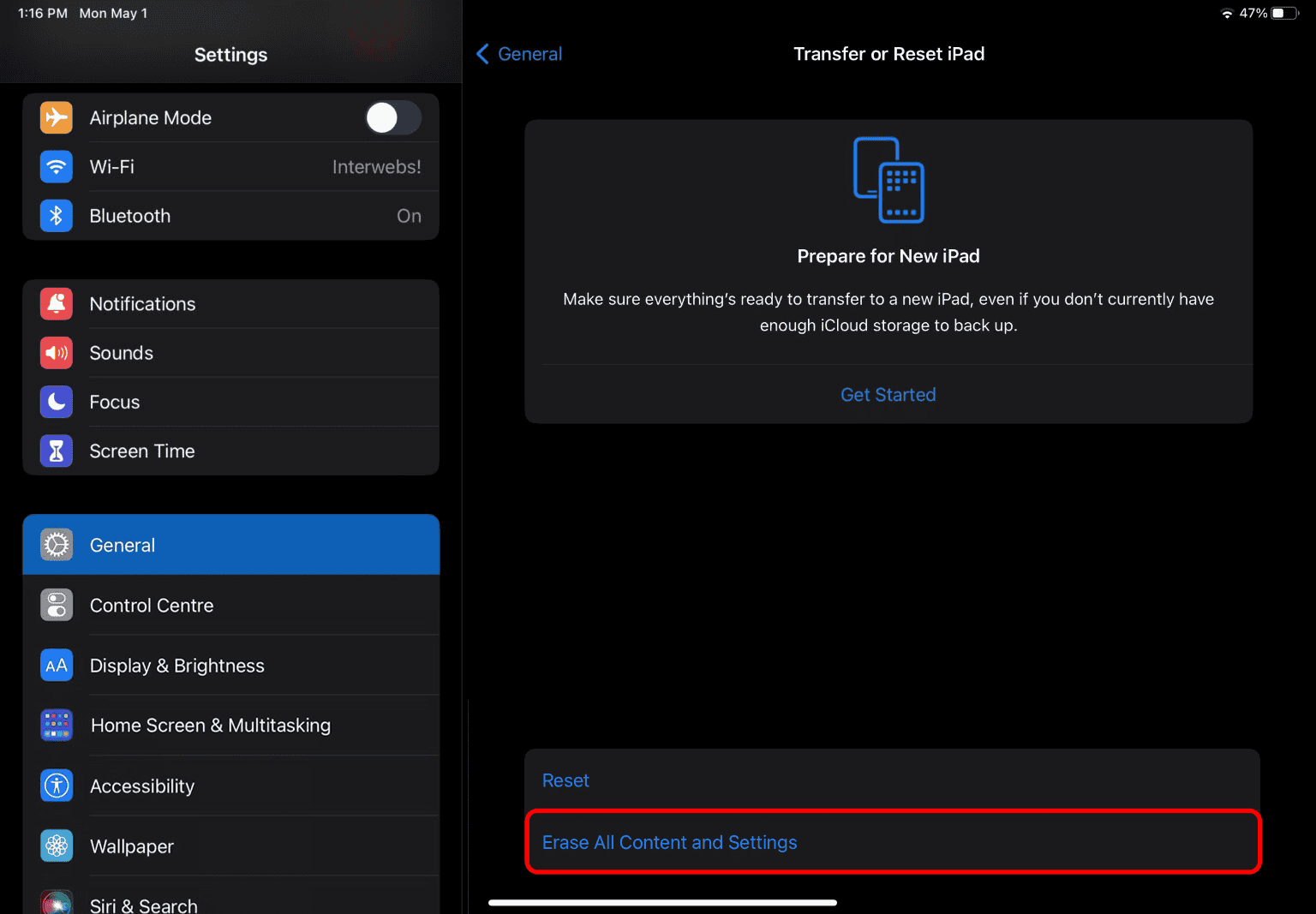Tap the Wi-Fi icon in sidebar
The width and height of the screenshot is (1316, 914).
(57, 166)
